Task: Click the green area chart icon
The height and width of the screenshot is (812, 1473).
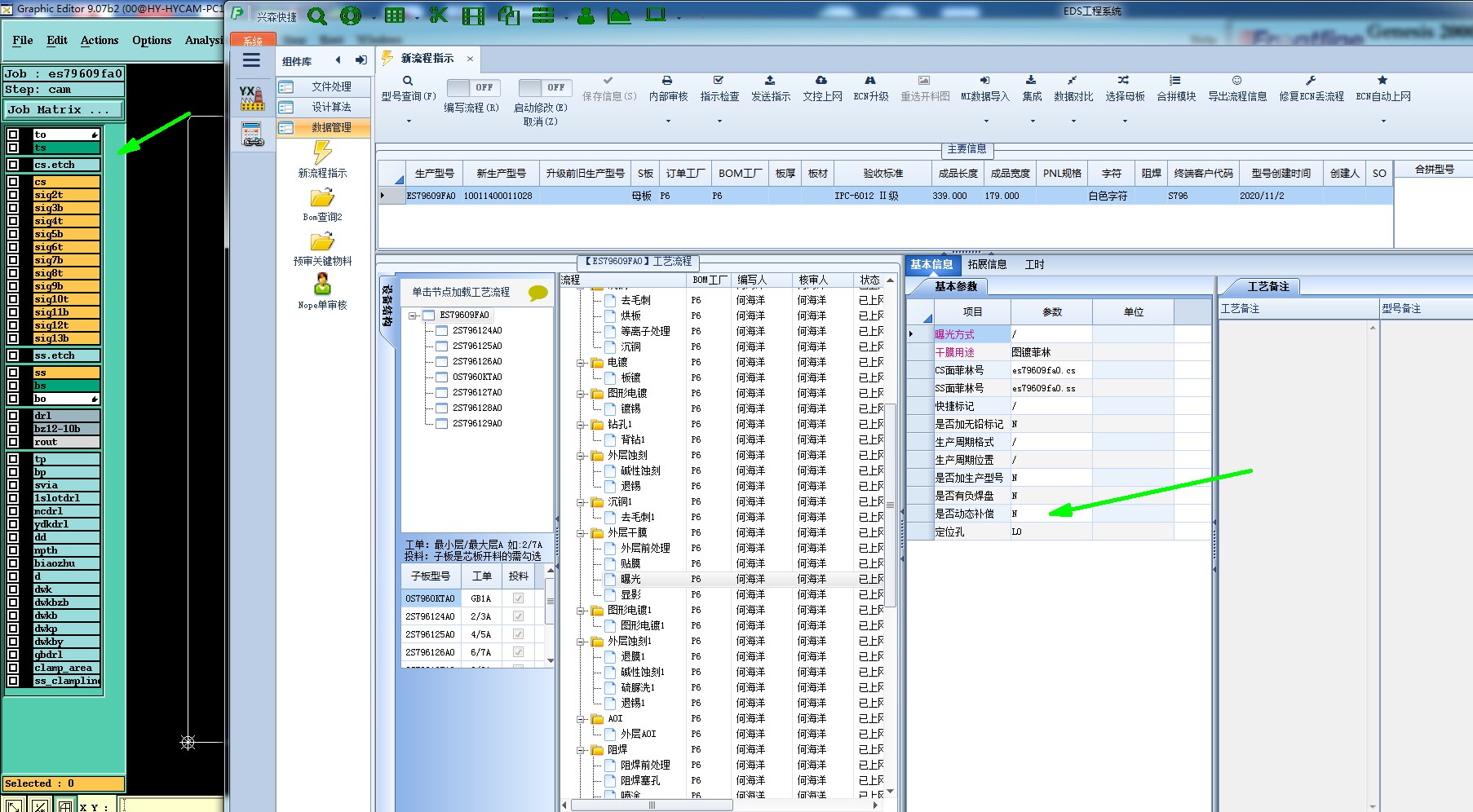Action: point(619,15)
